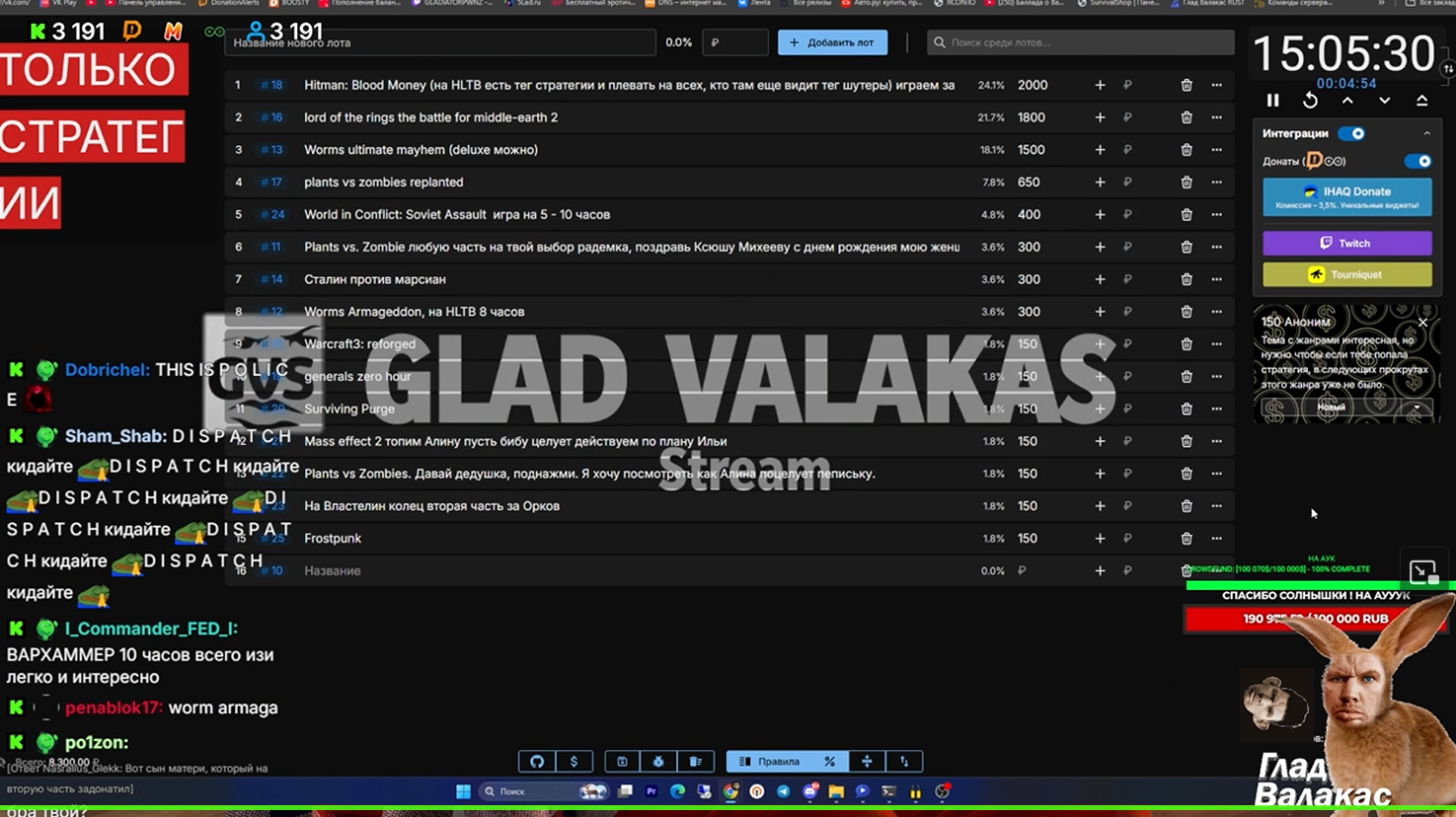Toggle the Интеграции switch
Viewport: 1456px width, 817px height.
(1352, 133)
